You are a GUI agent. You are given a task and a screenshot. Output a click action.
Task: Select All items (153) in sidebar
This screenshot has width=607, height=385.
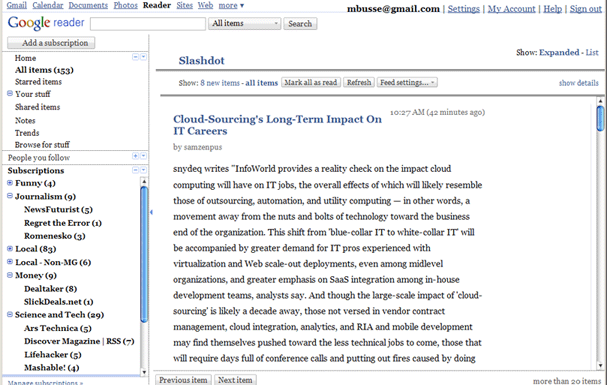tap(44, 70)
